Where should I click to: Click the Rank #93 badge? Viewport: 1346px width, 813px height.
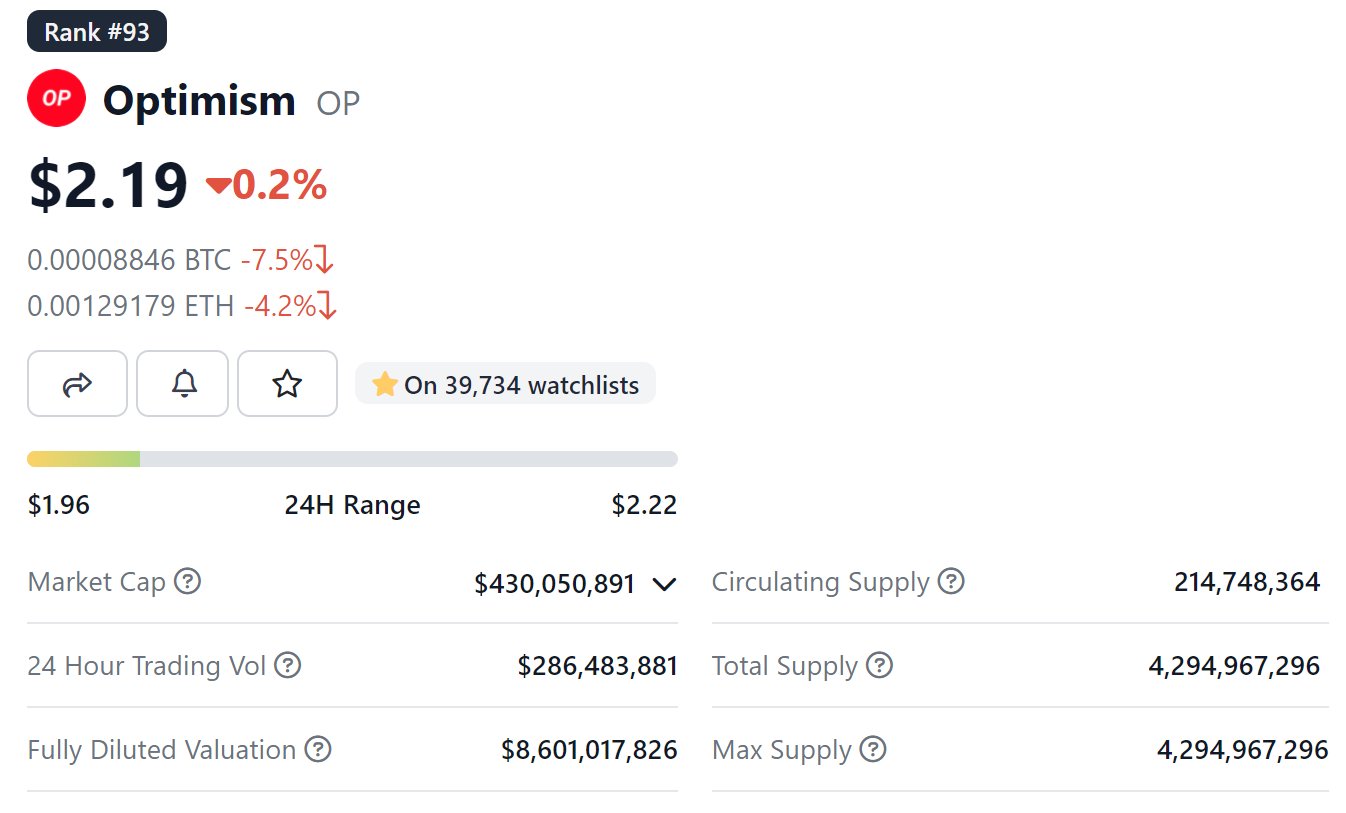pyautogui.click(x=96, y=30)
